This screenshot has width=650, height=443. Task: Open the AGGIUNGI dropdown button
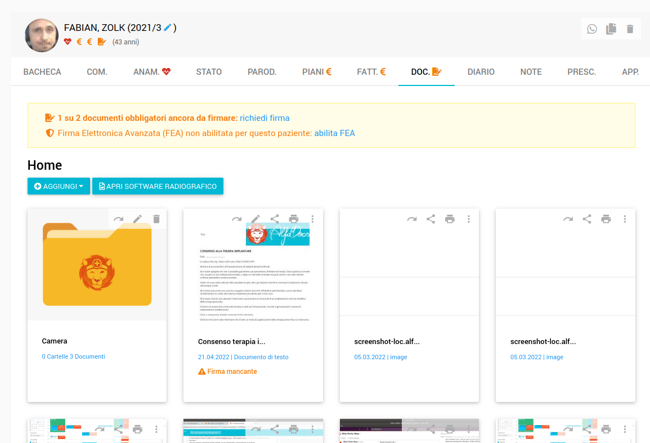tap(58, 186)
